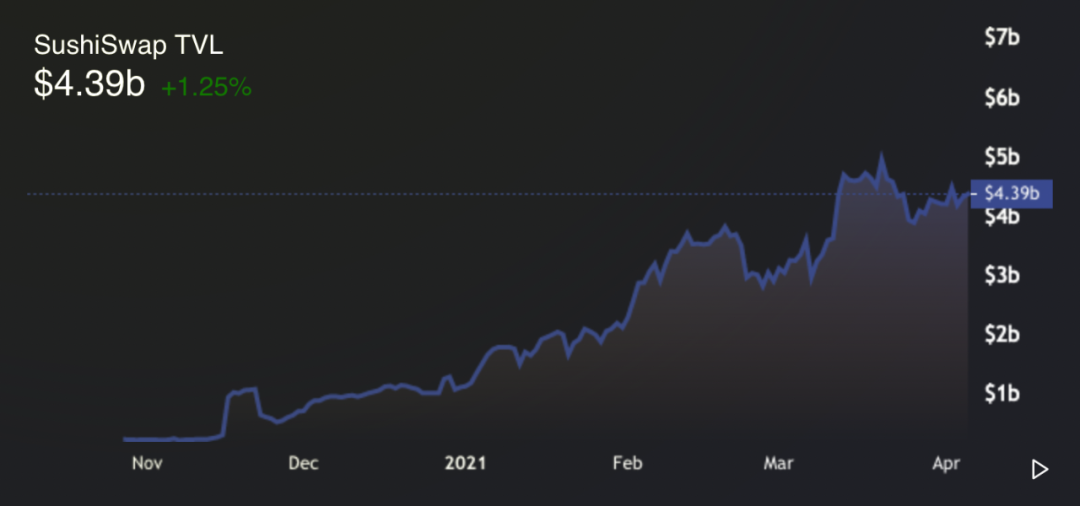Image resolution: width=1080 pixels, height=506 pixels.
Task: Click the play button icon
Action: coord(1040,470)
